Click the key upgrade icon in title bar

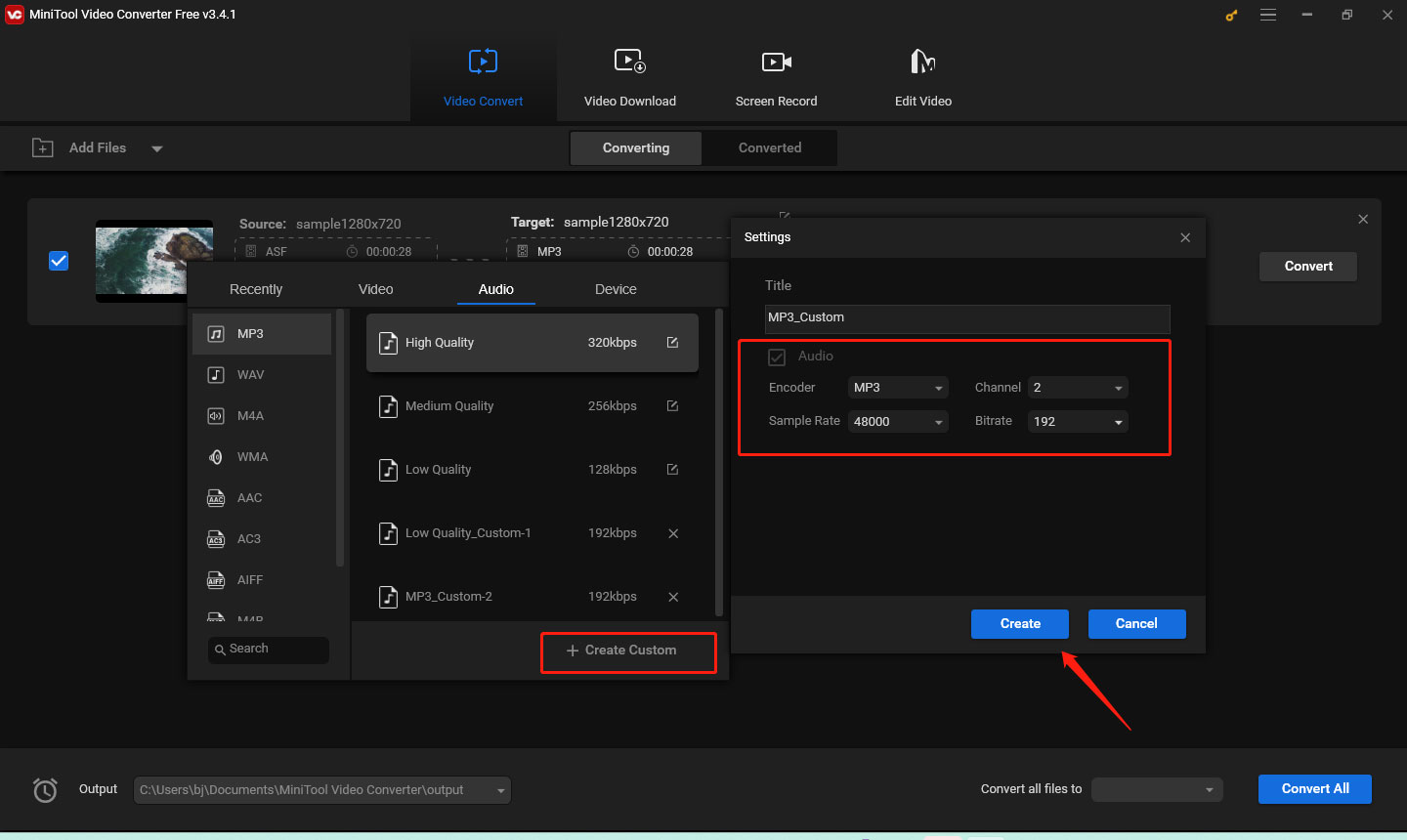point(1231,15)
